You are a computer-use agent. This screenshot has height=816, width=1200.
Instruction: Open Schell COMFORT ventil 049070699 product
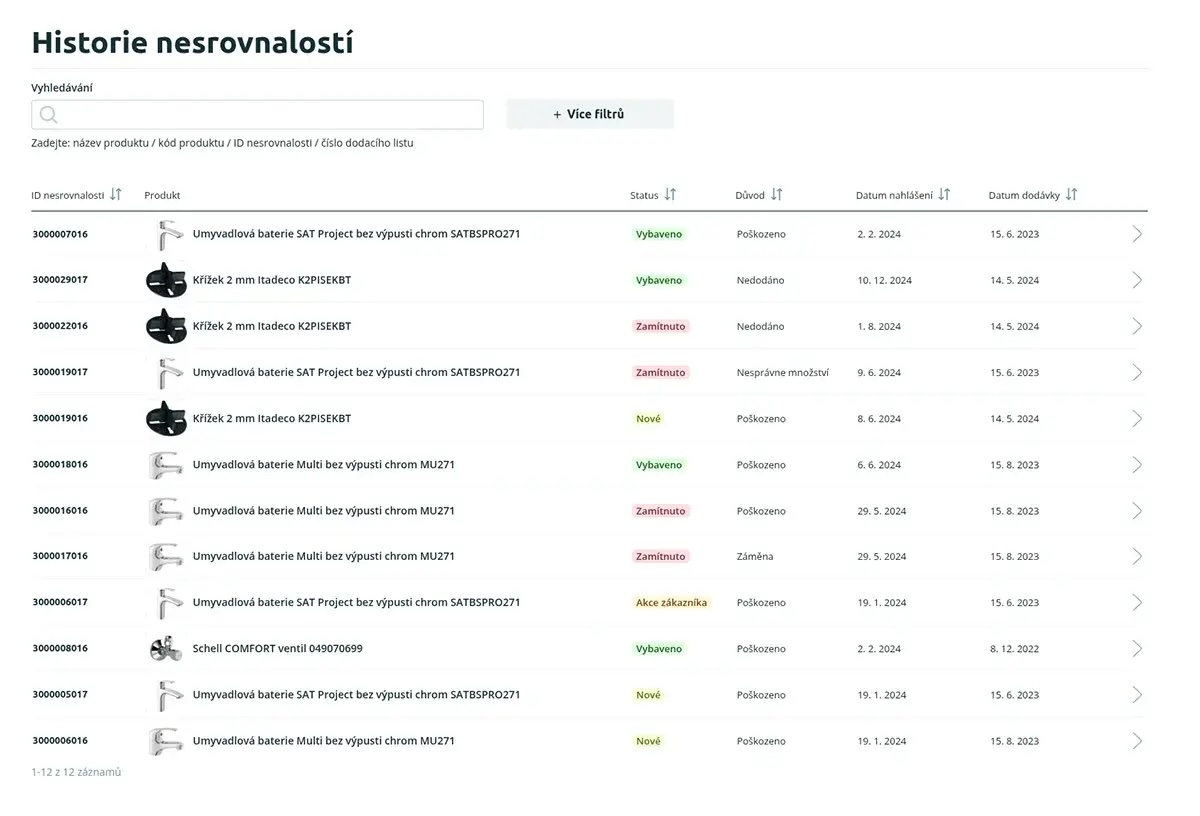tap(277, 649)
